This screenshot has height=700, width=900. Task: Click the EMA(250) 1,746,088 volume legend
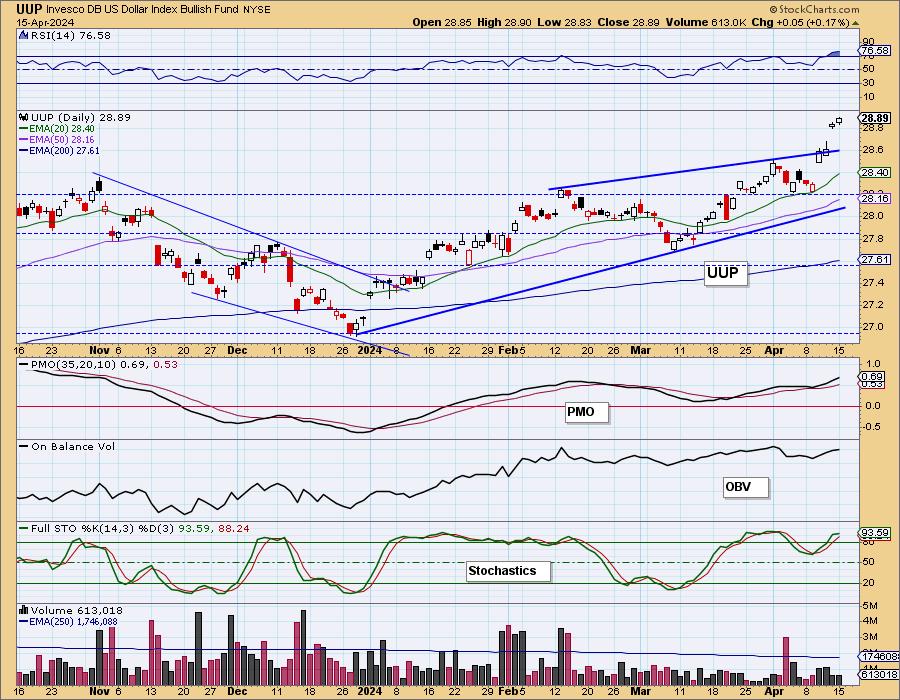tap(68, 622)
